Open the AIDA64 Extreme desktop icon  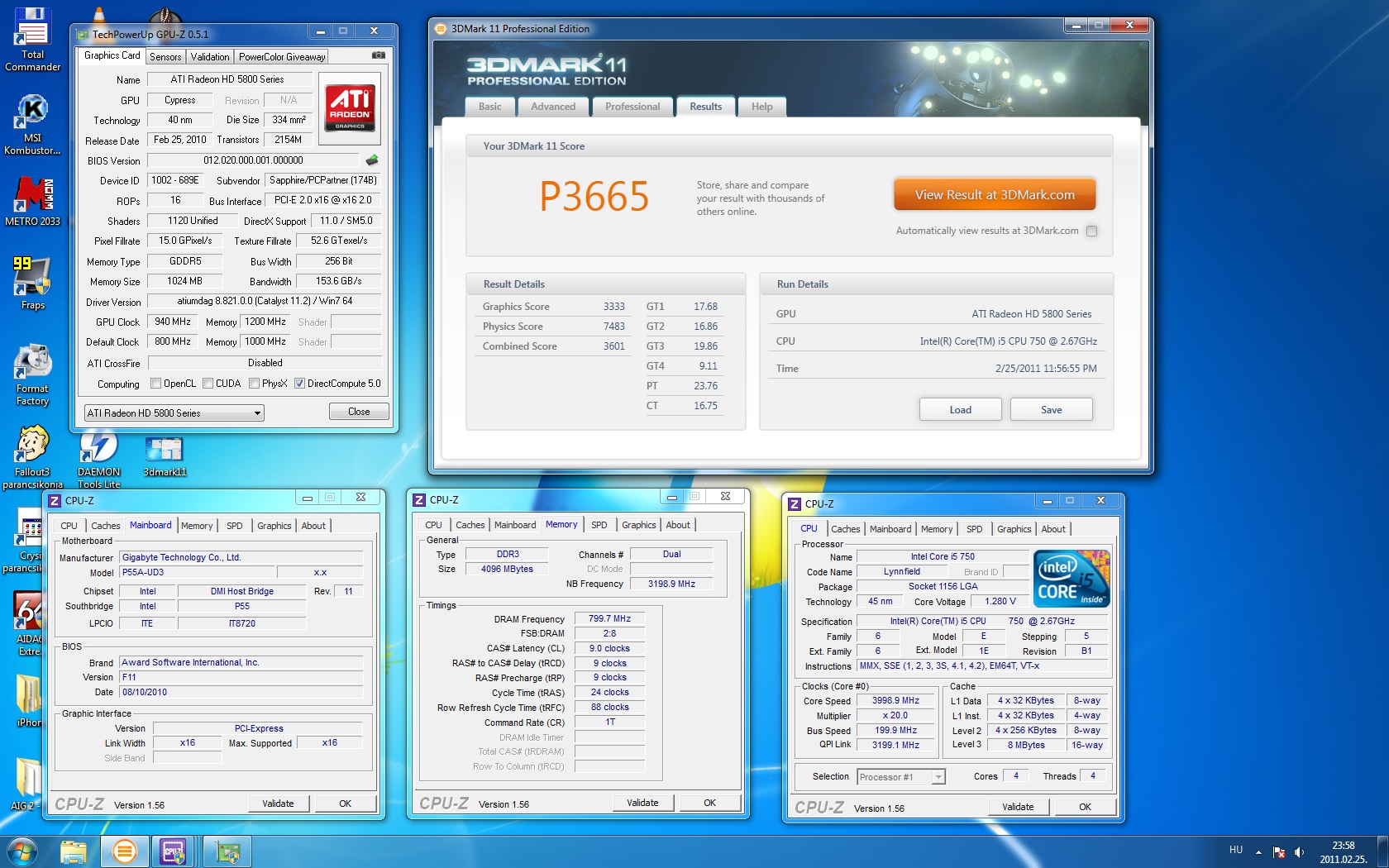click(30, 624)
